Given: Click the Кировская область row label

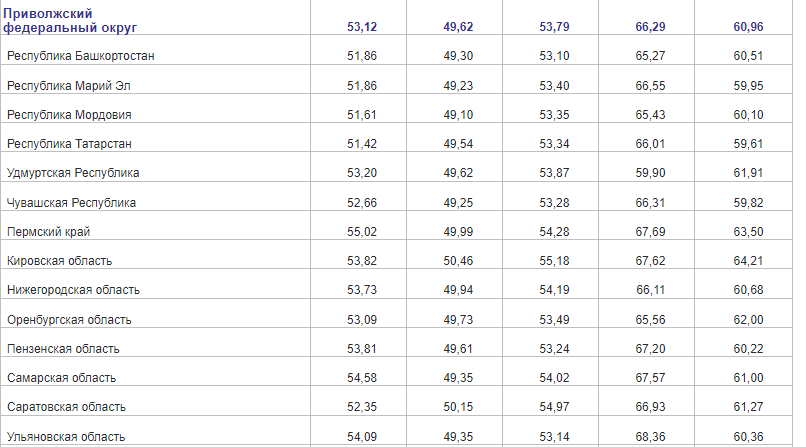Looking at the screenshot, I should 59,261.
